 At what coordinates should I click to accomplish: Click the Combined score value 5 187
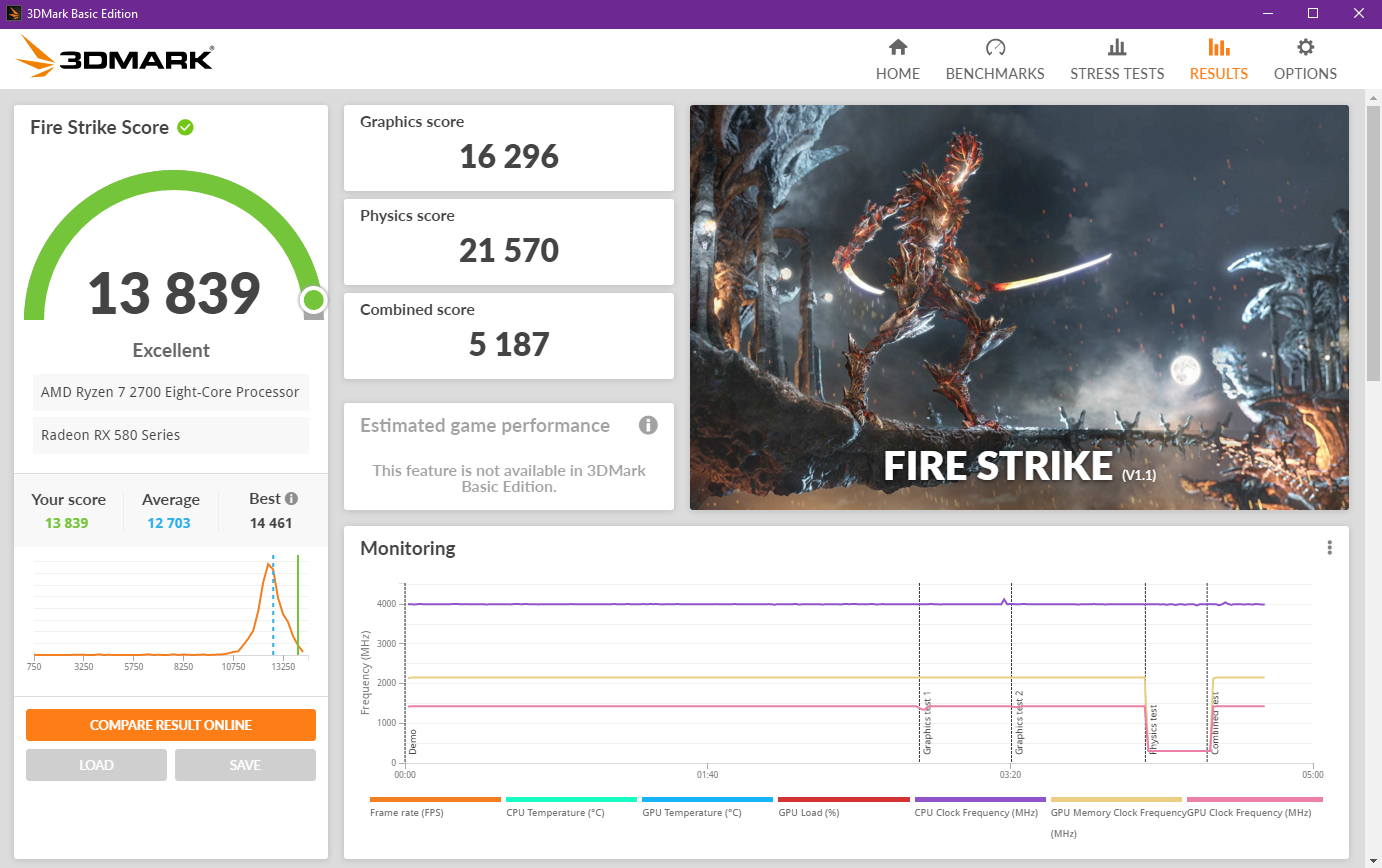click(x=509, y=345)
